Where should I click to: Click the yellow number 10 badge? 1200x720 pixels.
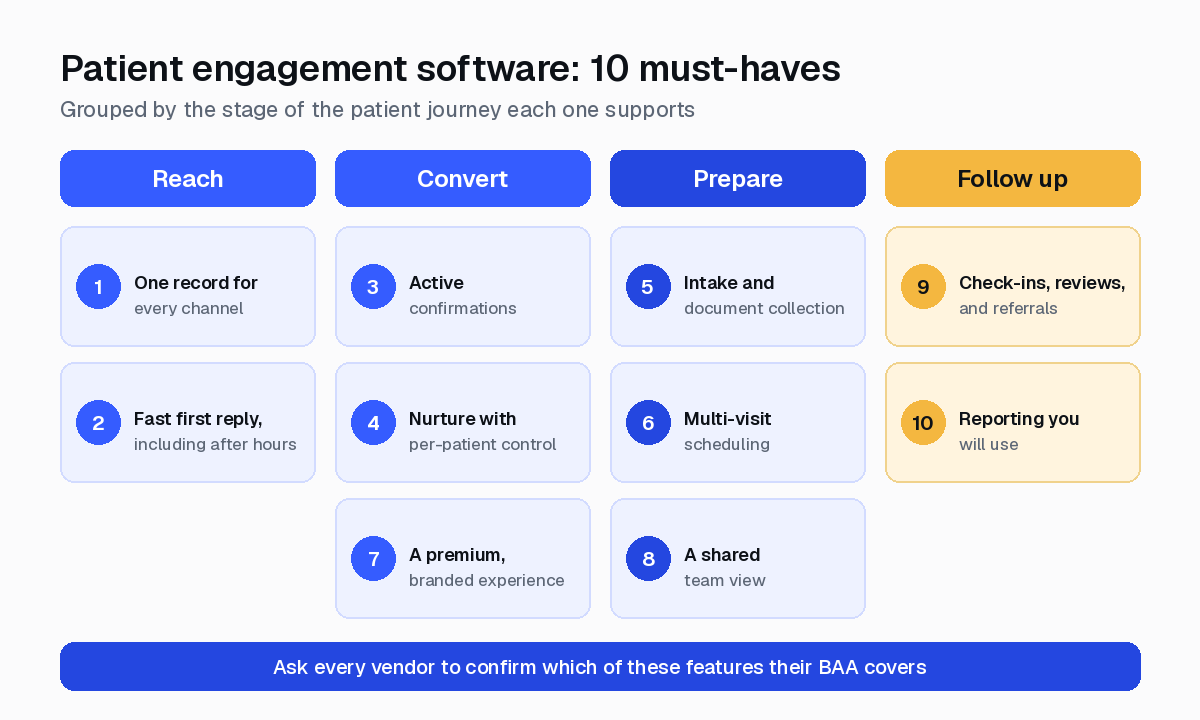[923, 423]
